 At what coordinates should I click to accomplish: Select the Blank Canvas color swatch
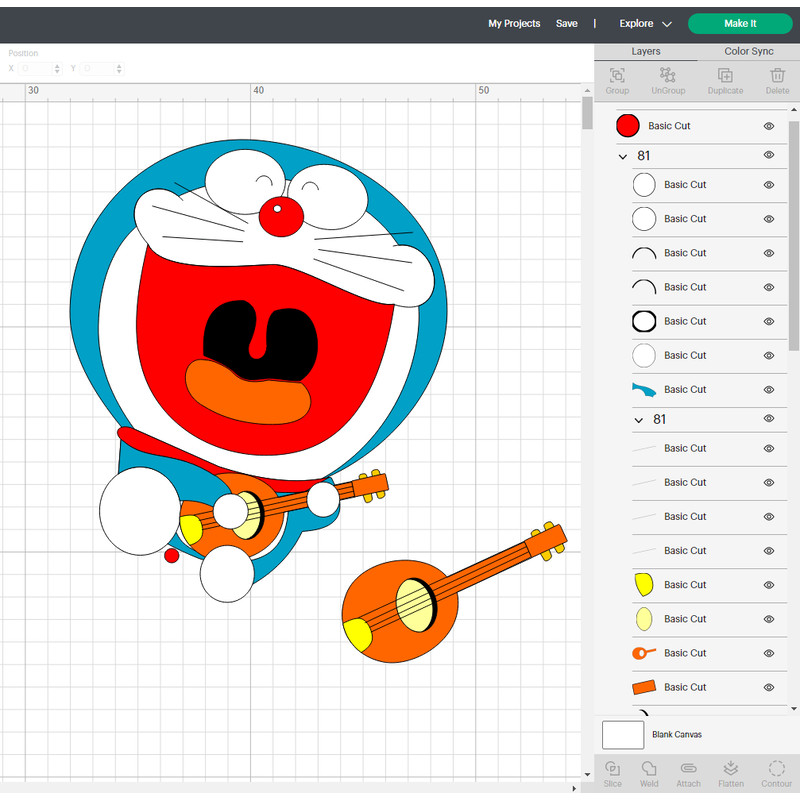point(622,734)
